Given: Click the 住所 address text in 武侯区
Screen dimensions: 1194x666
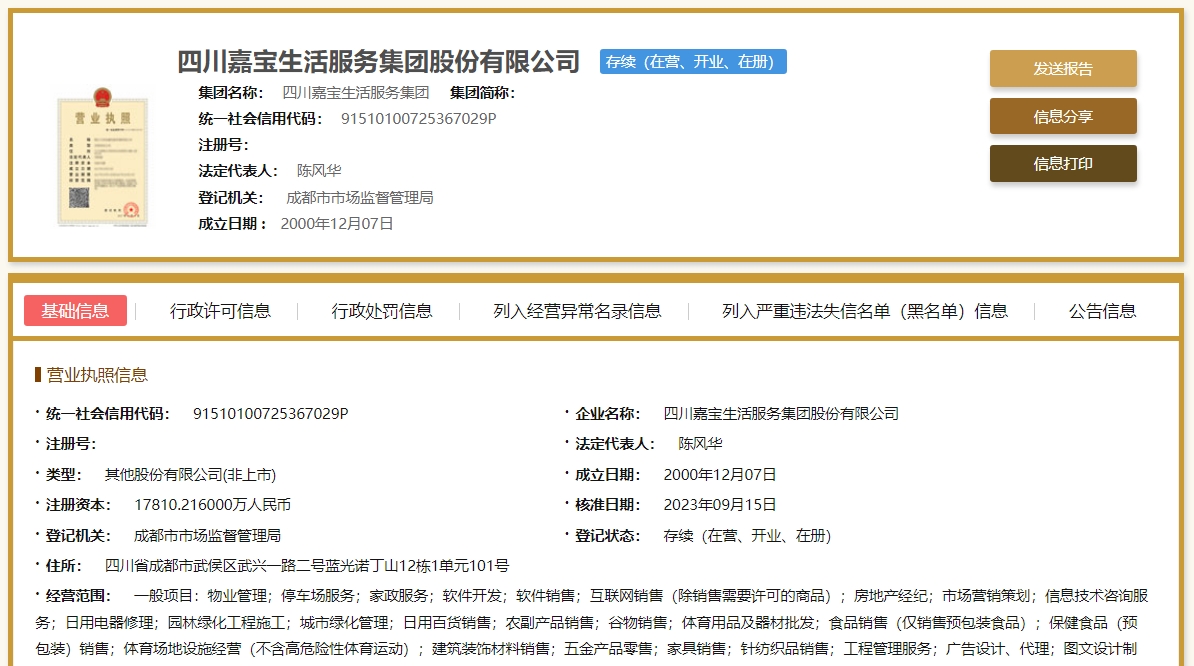Looking at the screenshot, I should (306, 566).
